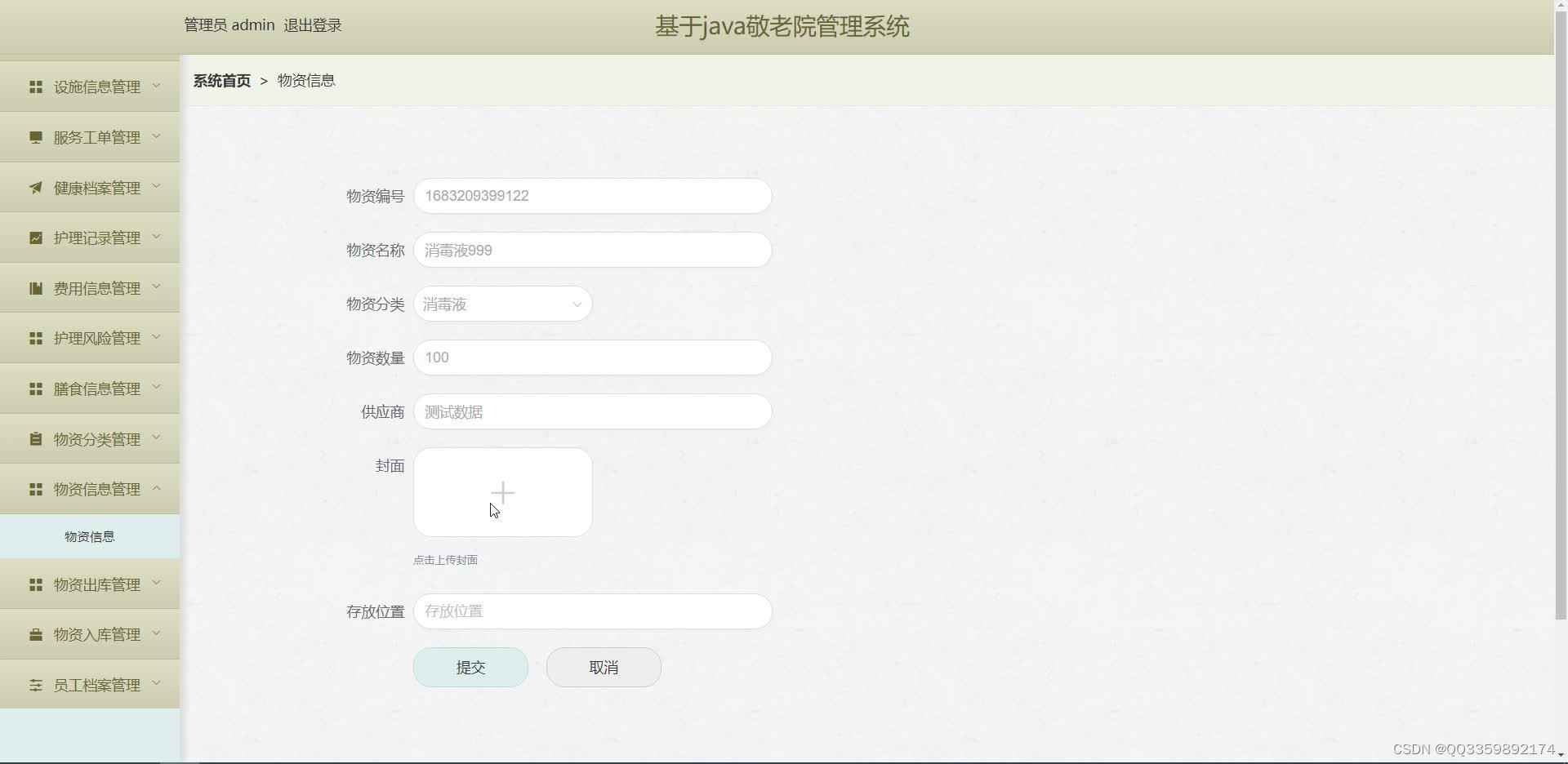Click the book icon beside 费用信息管理
1568x764 pixels.
coord(36,288)
